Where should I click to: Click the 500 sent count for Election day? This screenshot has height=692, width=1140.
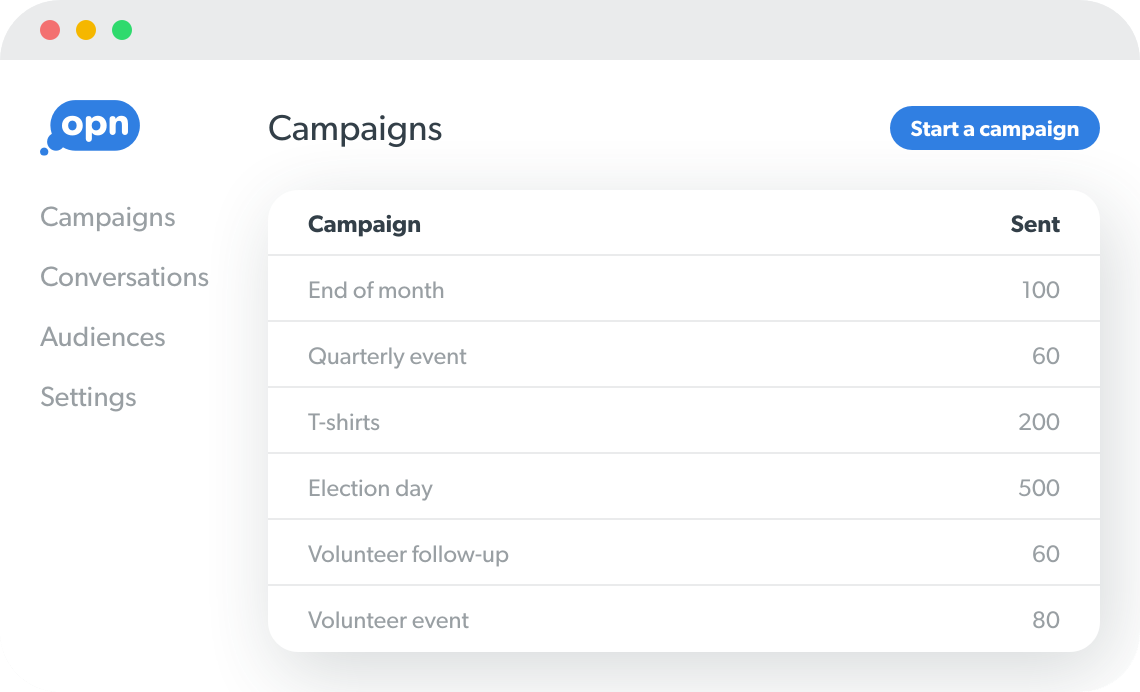click(1039, 488)
